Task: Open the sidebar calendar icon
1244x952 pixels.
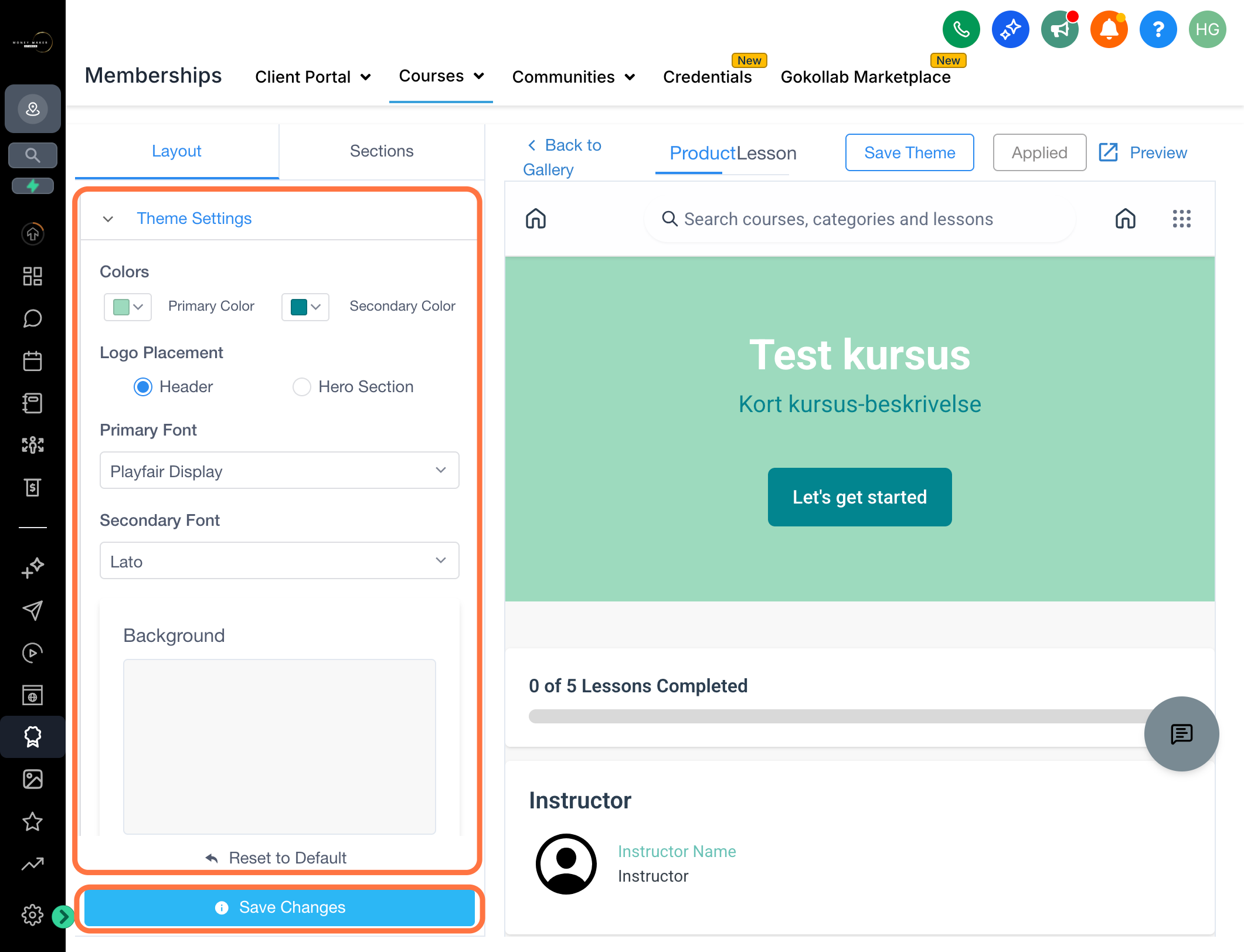Action: 33,361
